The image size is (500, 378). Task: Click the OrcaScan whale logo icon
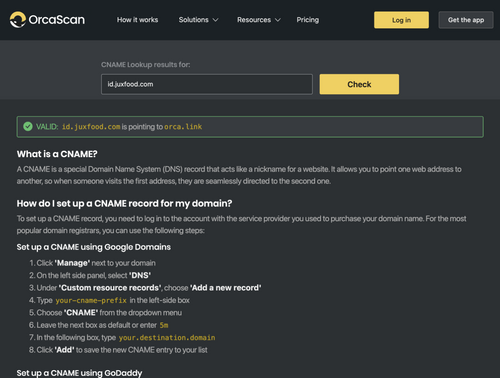click(18, 20)
